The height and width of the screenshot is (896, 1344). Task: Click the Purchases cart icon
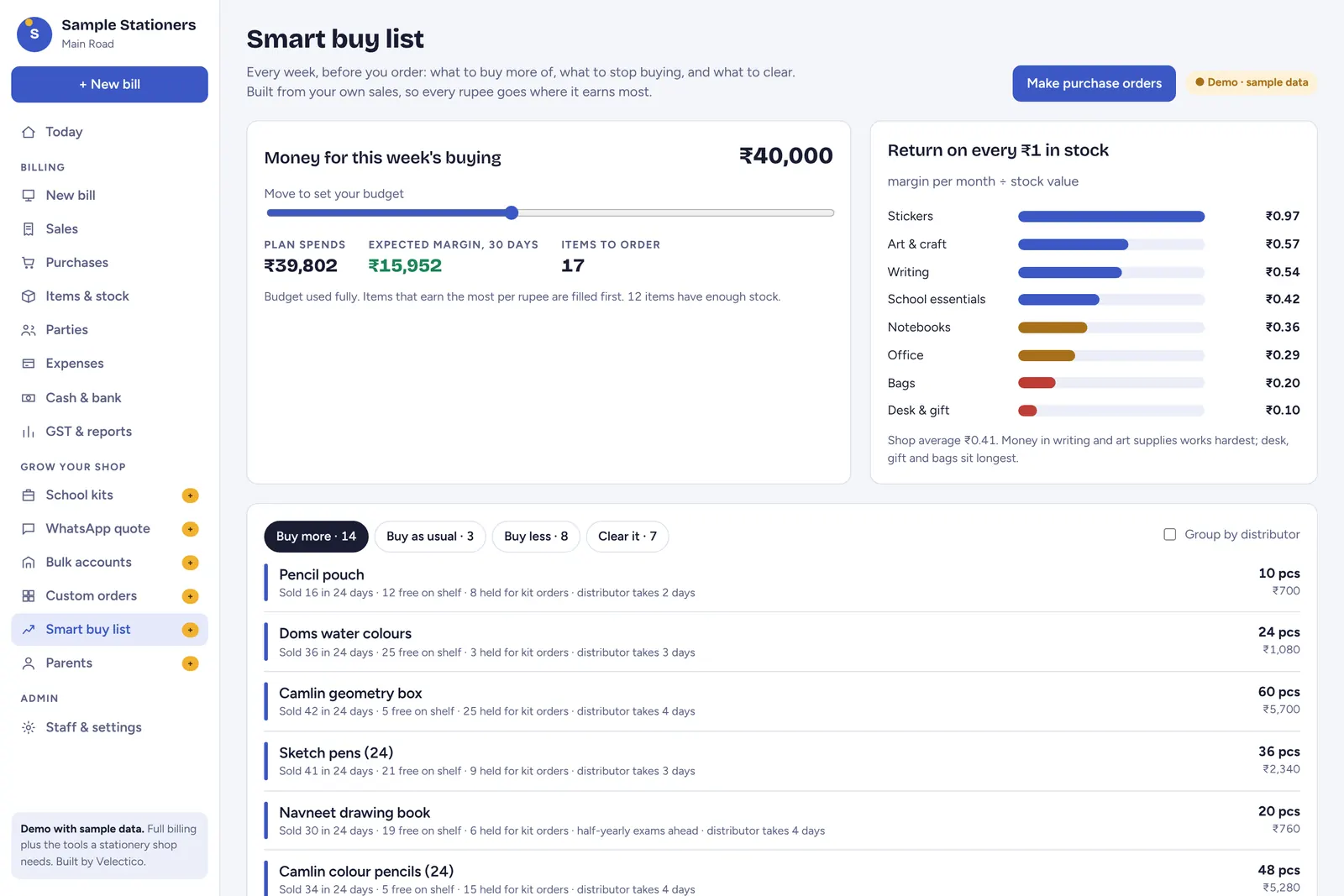click(x=29, y=263)
